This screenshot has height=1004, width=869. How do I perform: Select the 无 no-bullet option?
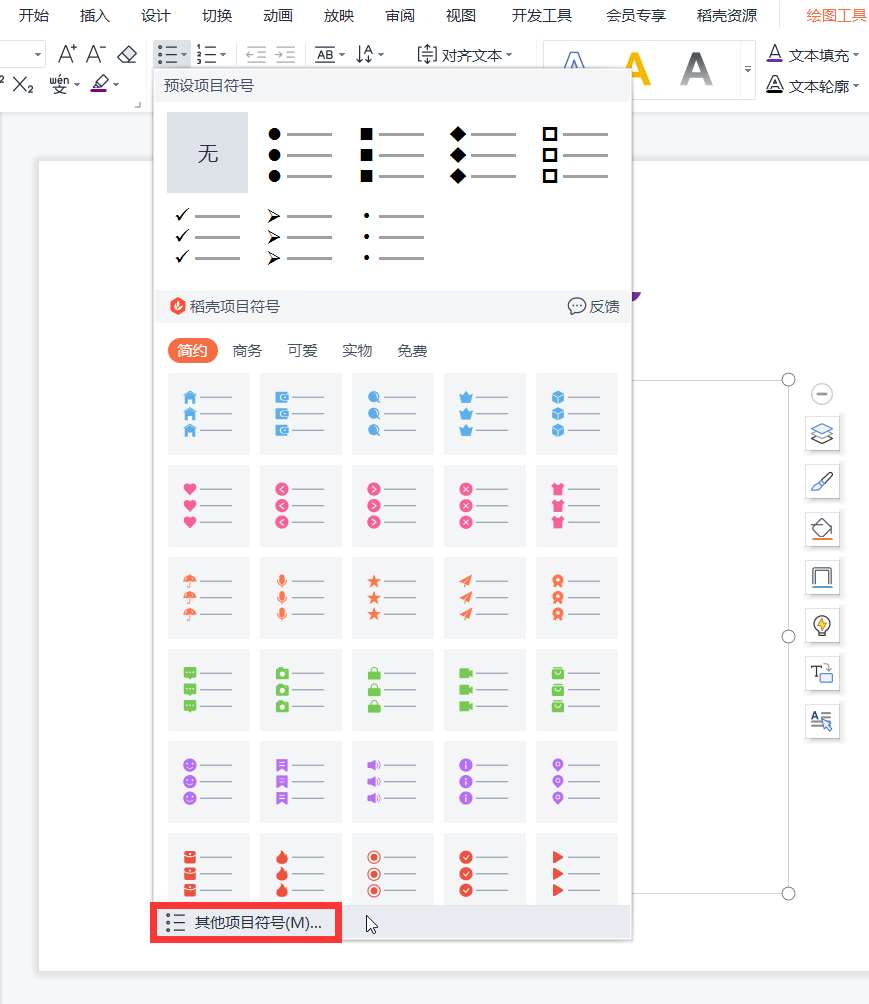point(207,152)
